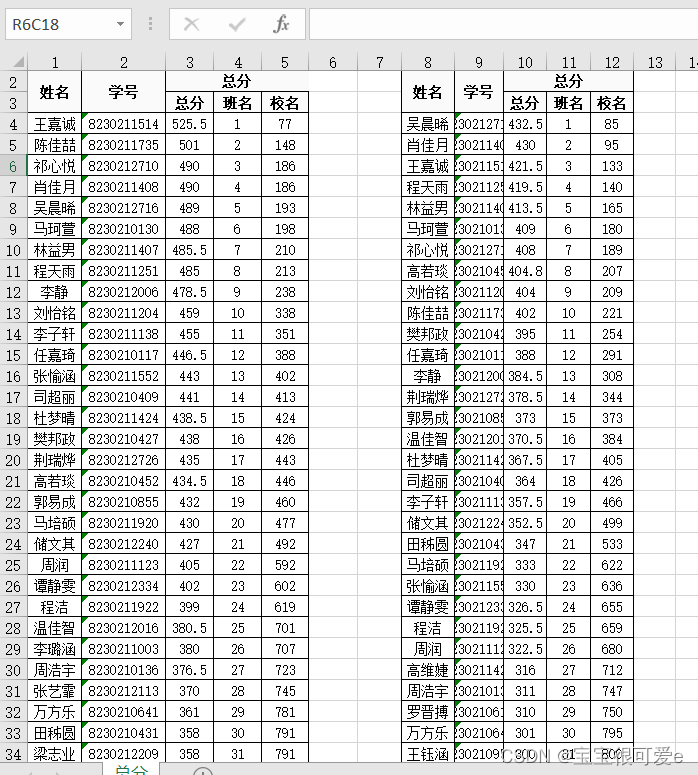Click the school rank cell 592
The height and width of the screenshot is (775, 698).
285,565
